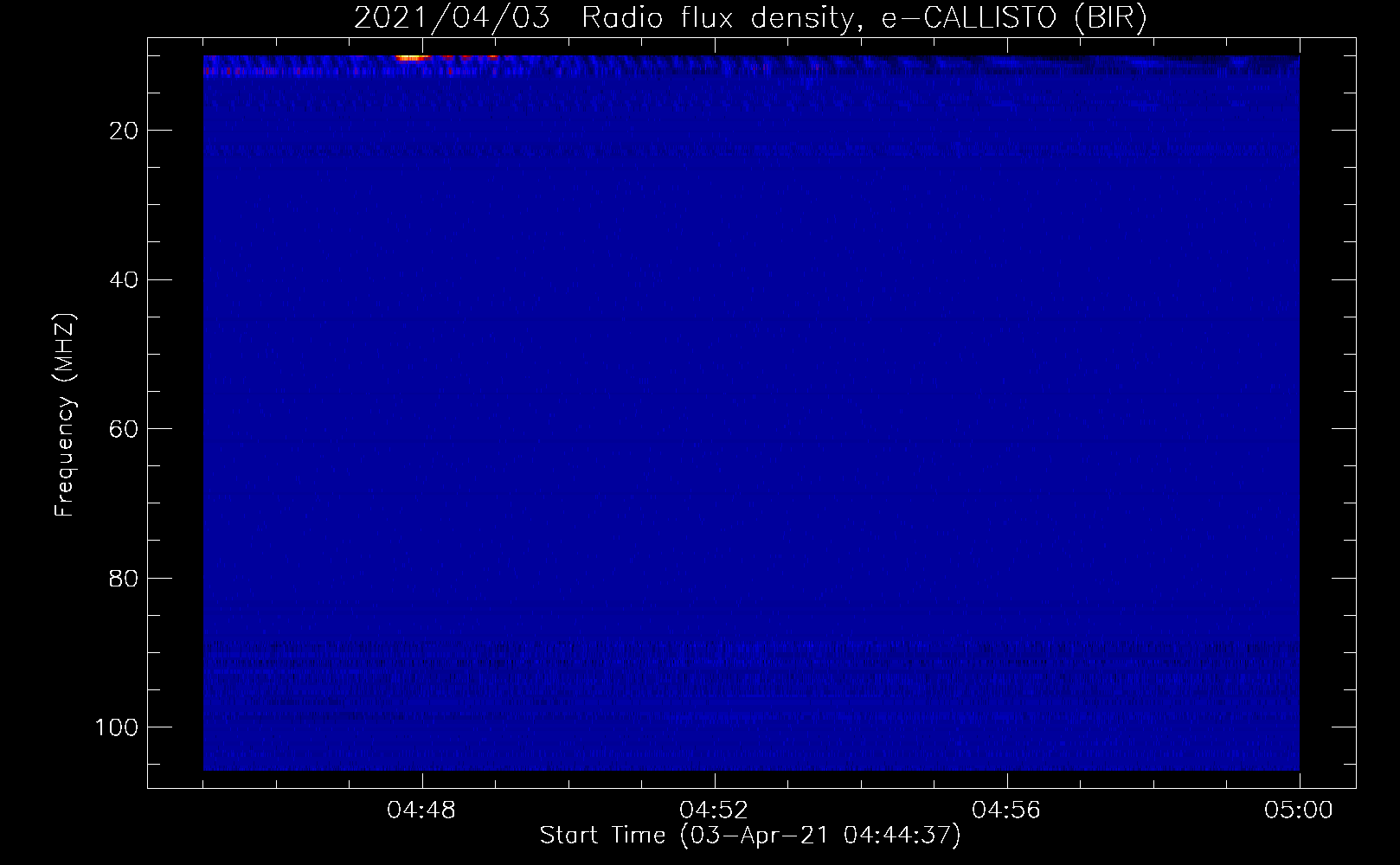Click the "20" frequency tick label
This screenshot has width=1400, height=865.
(124, 131)
